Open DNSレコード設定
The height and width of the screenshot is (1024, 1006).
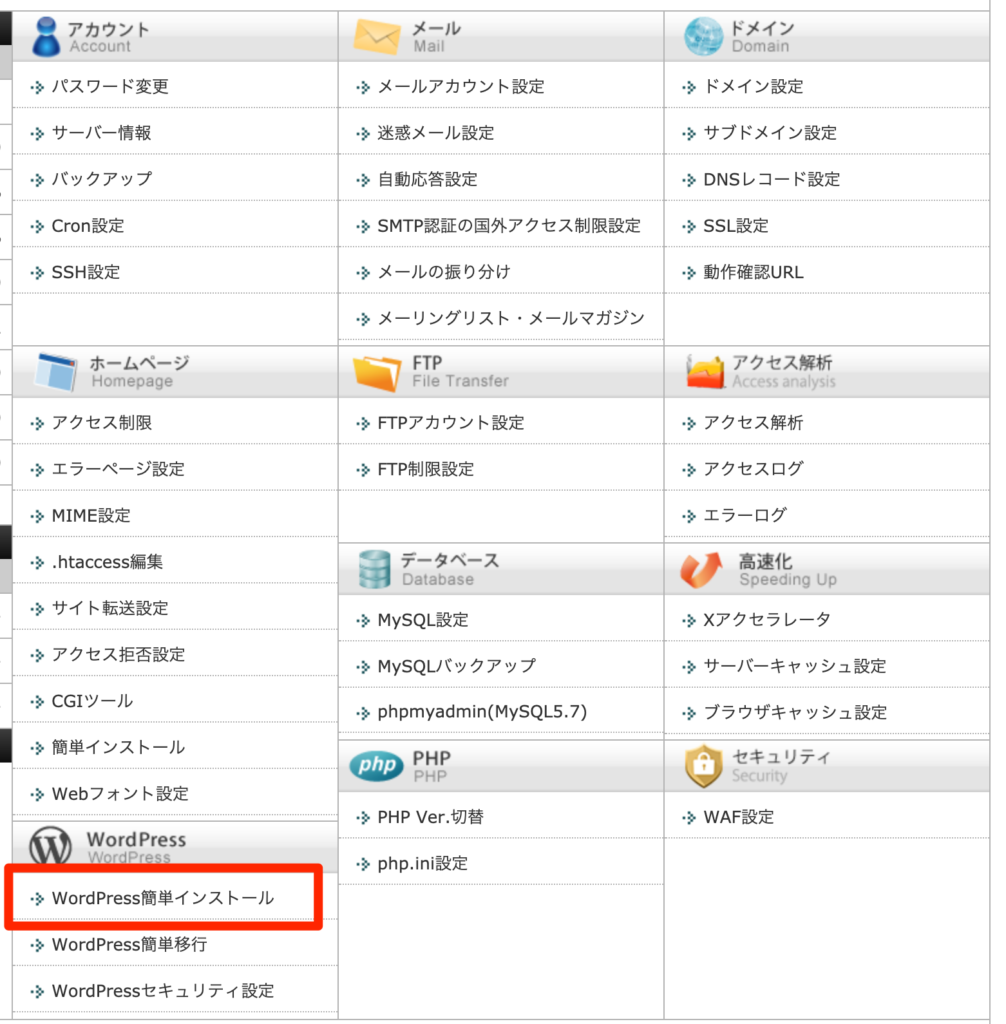click(x=771, y=179)
